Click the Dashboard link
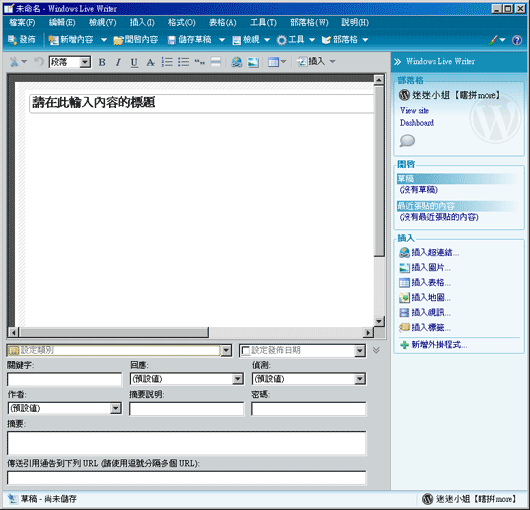The width and height of the screenshot is (530, 510). point(417,123)
